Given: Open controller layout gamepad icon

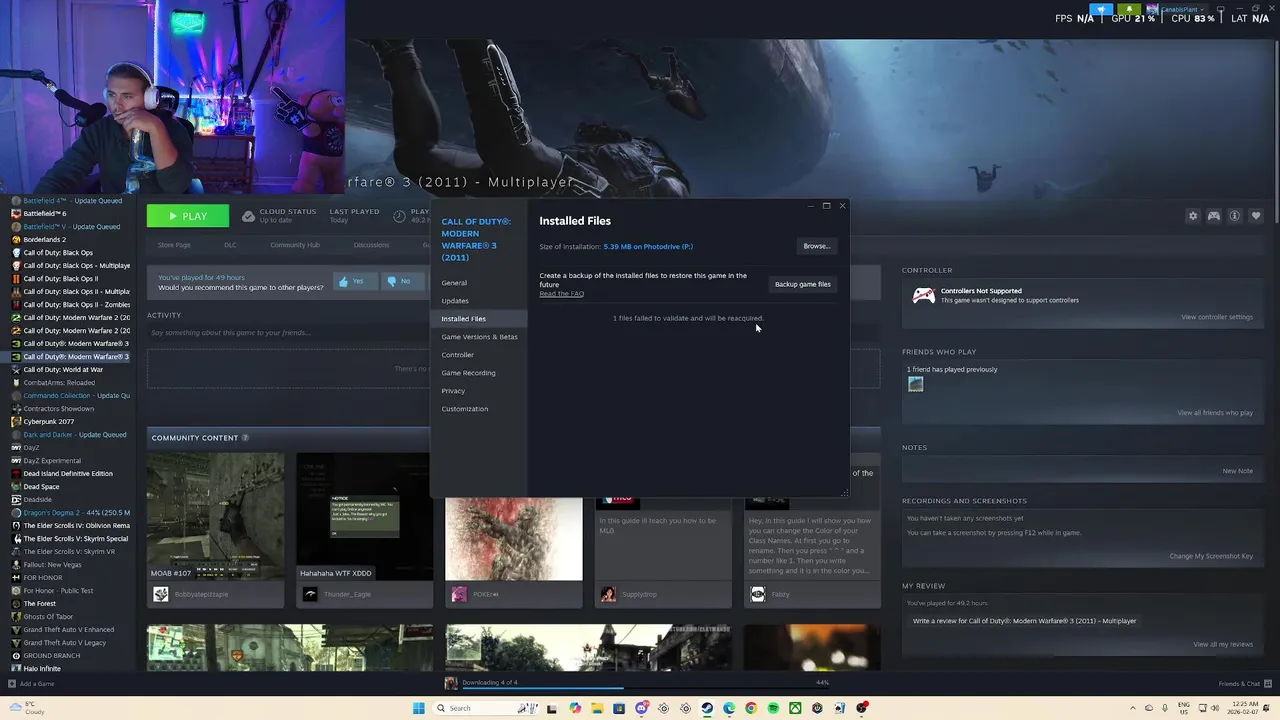Looking at the screenshot, I should coord(1214,216).
